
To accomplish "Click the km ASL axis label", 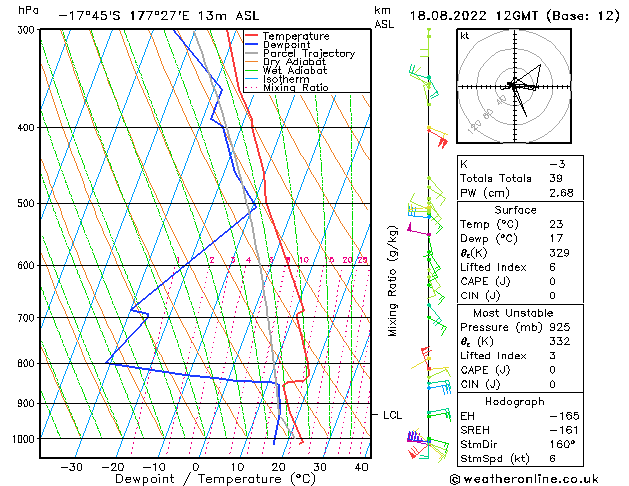I will coord(384,17).
